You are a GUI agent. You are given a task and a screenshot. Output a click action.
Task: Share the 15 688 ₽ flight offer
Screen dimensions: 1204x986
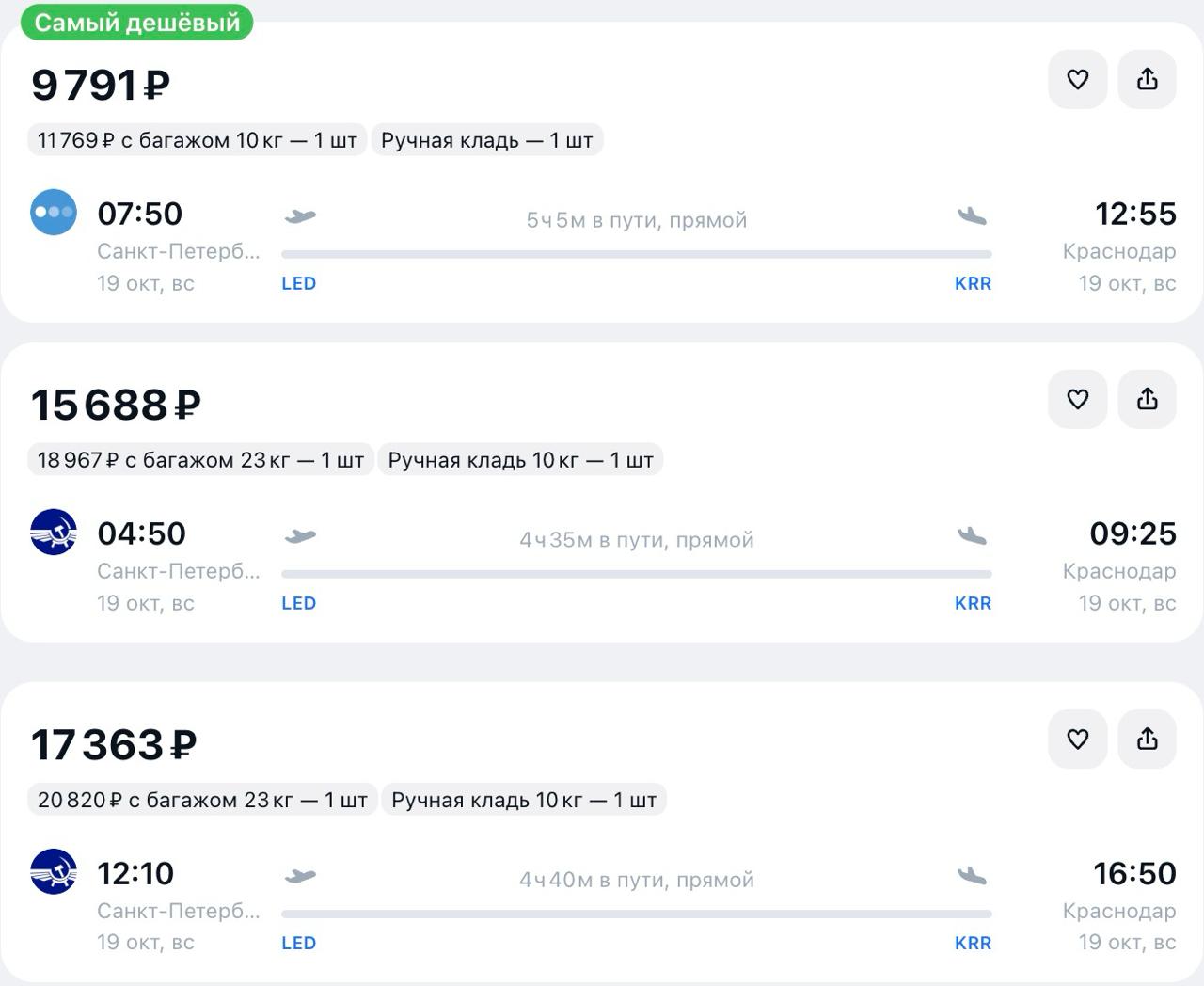click(1147, 399)
